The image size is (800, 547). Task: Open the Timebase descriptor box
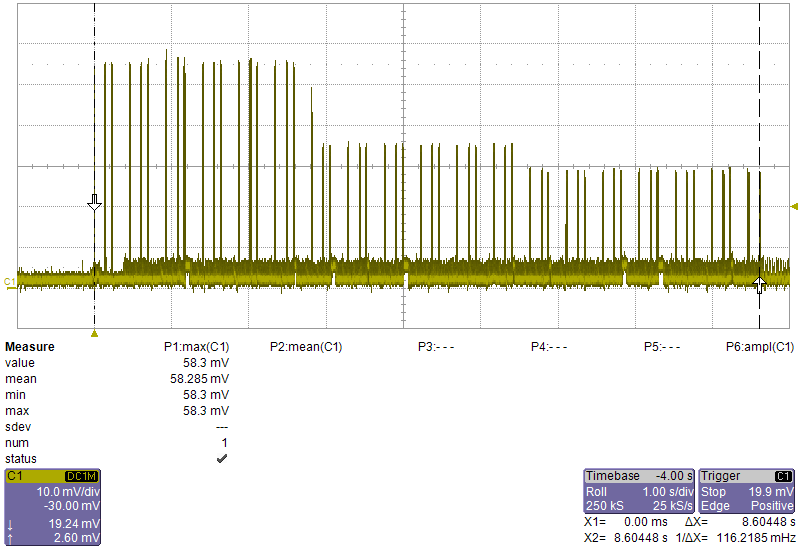tap(639, 491)
